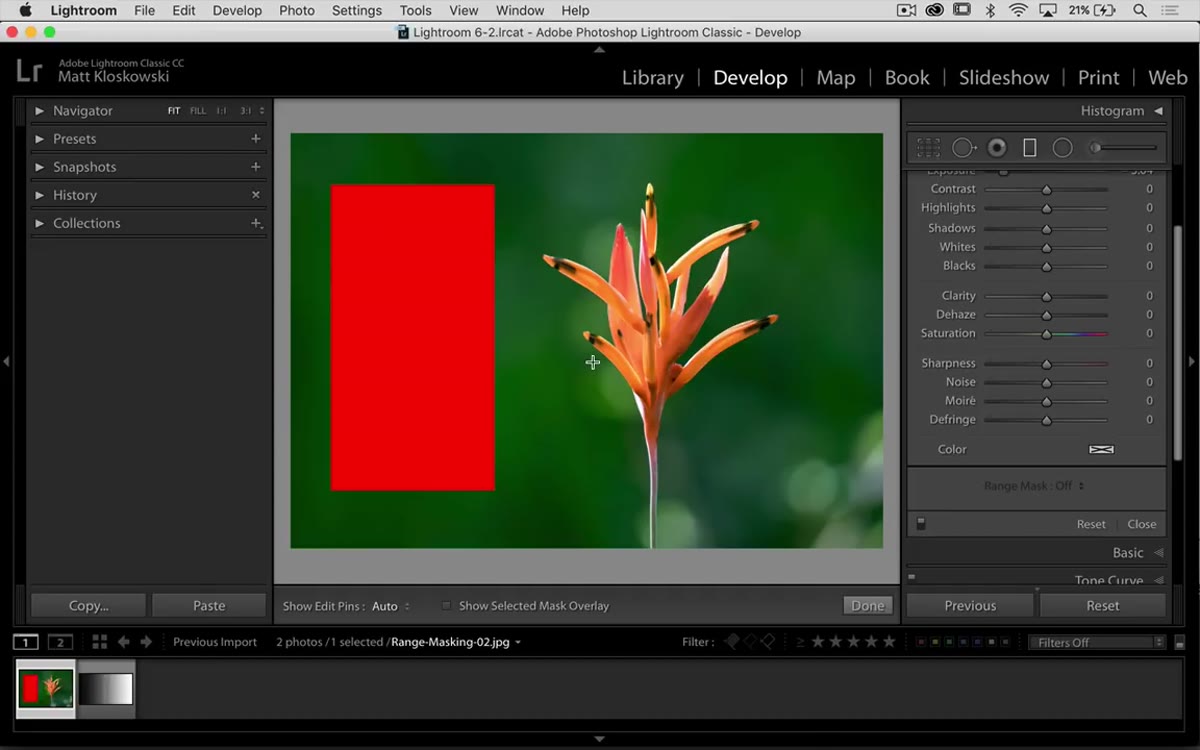The width and height of the screenshot is (1200, 750).
Task: Open Range Mask dropdown
Action: point(1034,486)
